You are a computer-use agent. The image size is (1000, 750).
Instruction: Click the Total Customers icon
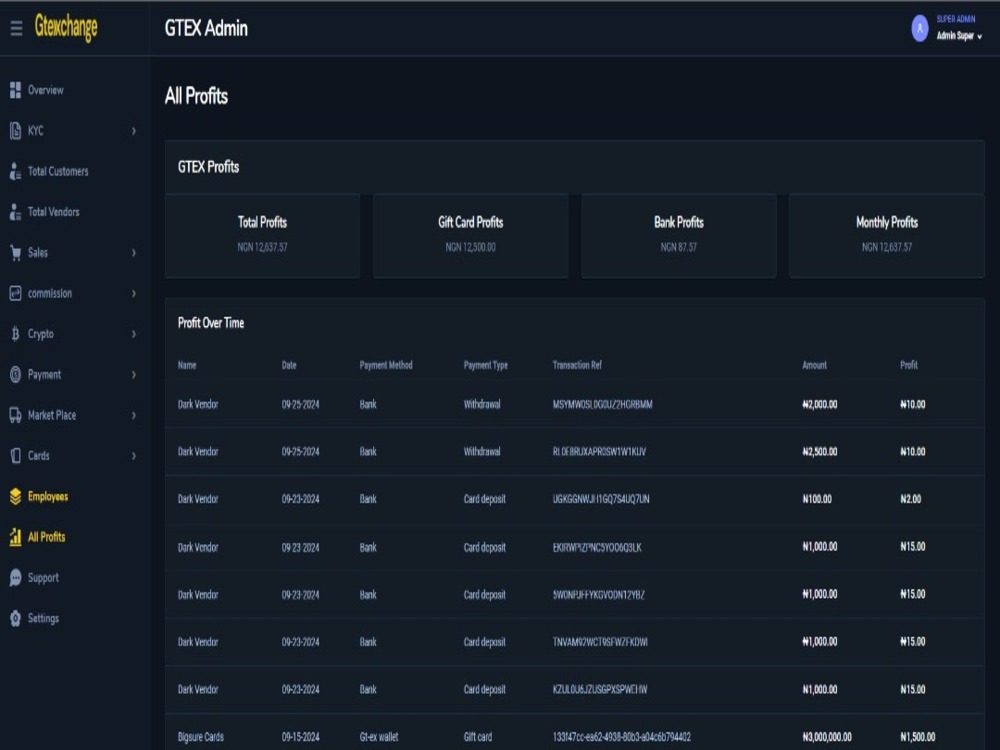coord(15,171)
